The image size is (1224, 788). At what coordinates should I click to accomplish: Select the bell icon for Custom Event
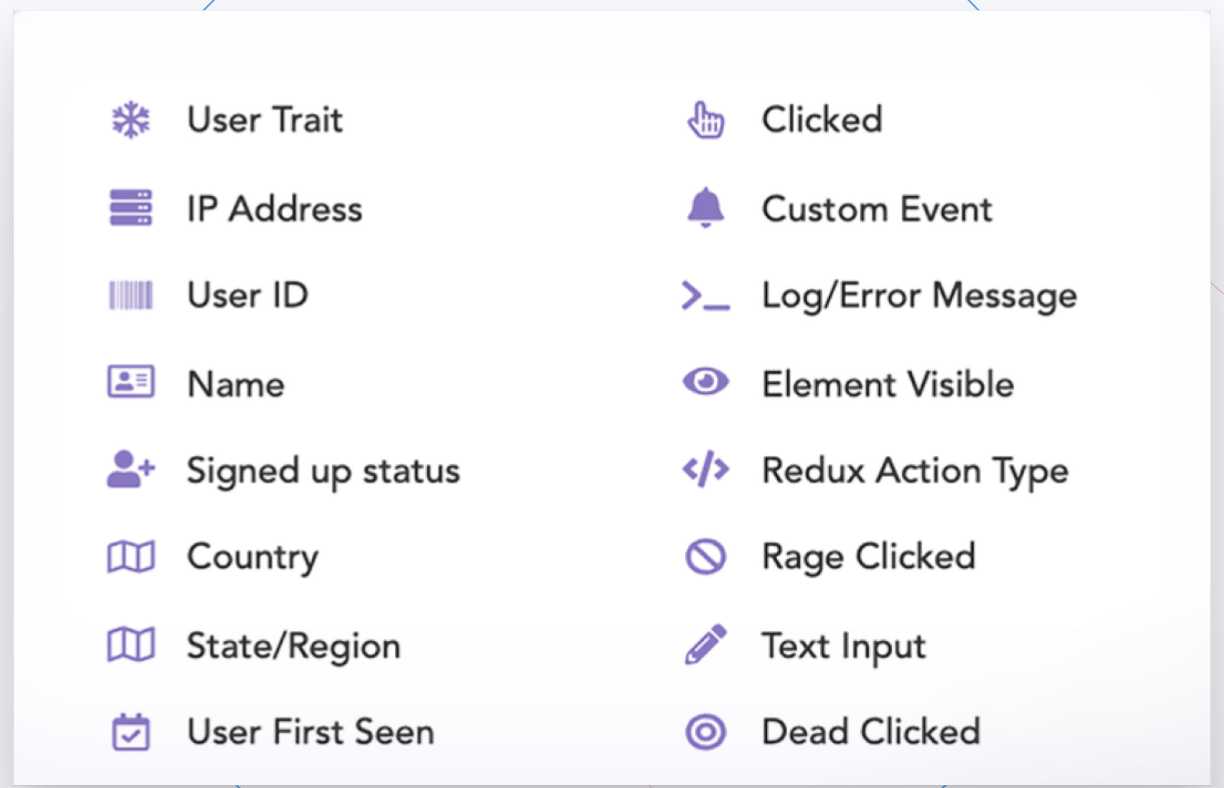706,208
